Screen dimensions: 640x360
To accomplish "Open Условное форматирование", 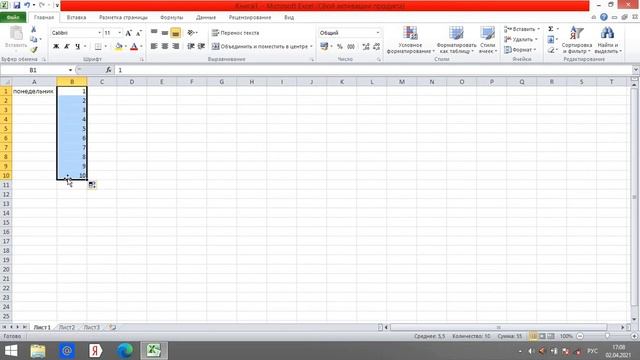I will [x=410, y=40].
